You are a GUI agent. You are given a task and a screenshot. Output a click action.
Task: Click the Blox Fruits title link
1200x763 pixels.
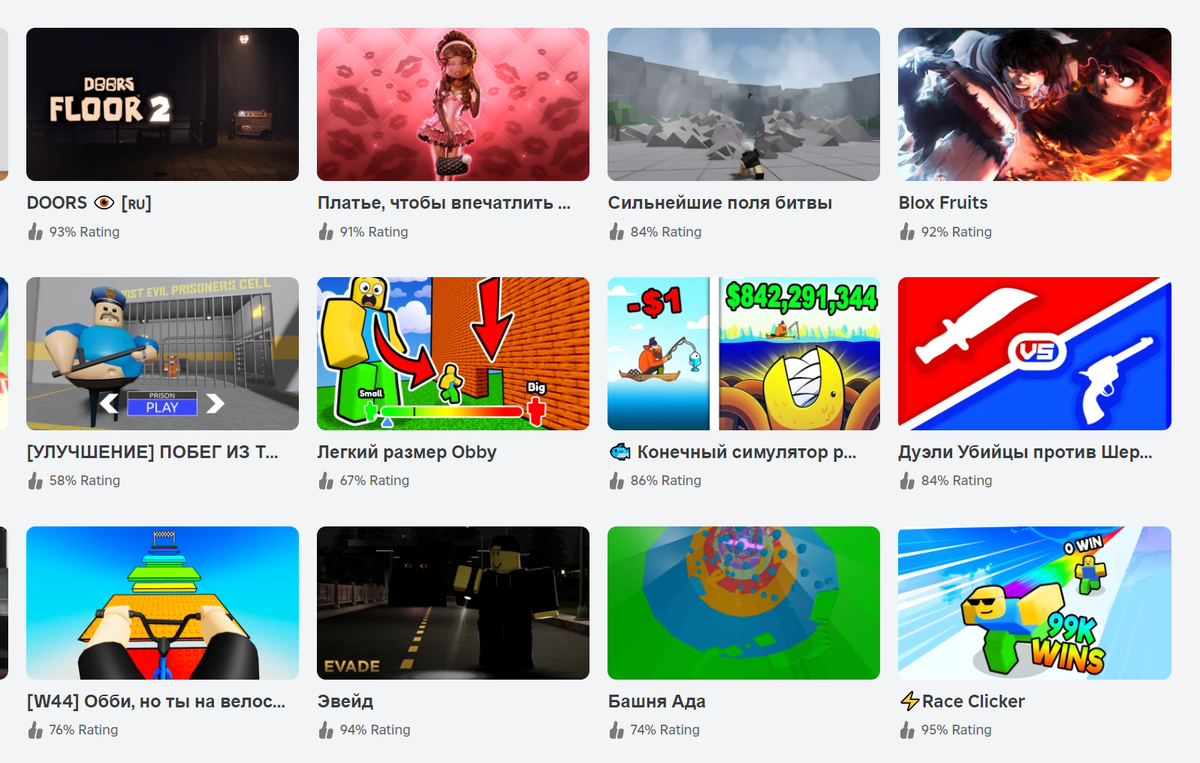(943, 203)
